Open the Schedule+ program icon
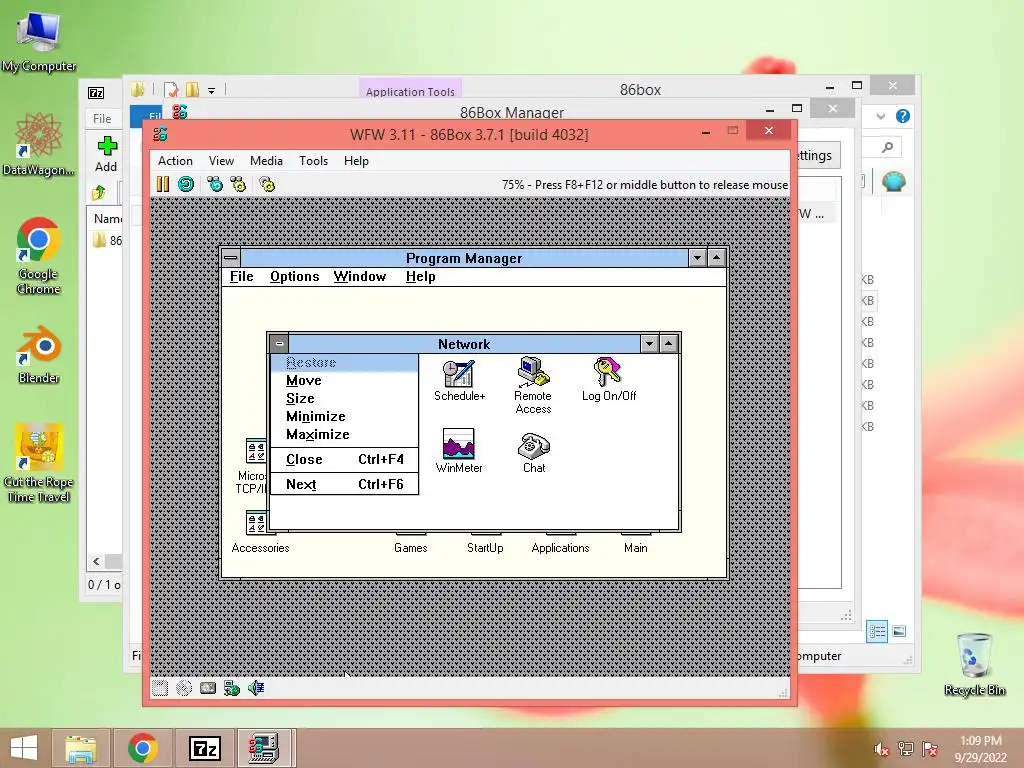Image resolution: width=1024 pixels, height=768 pixels. tap(459, 381)
